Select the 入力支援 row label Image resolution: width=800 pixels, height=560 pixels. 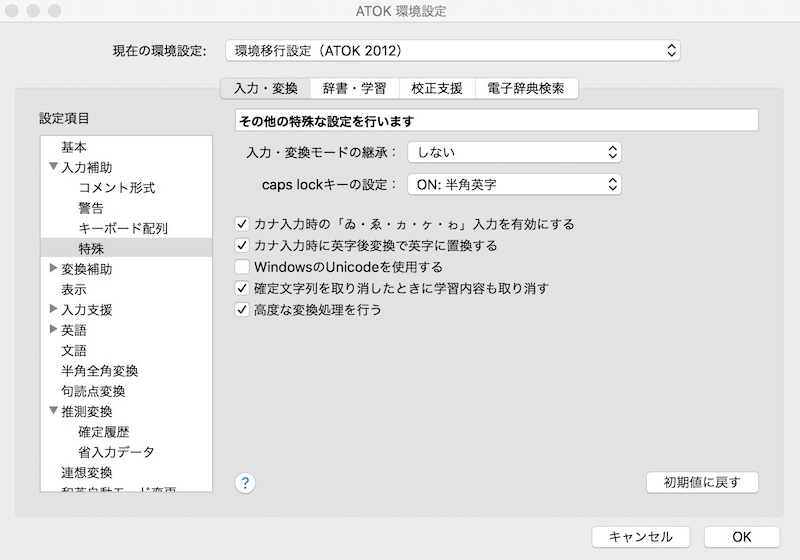tap(87, 310)
